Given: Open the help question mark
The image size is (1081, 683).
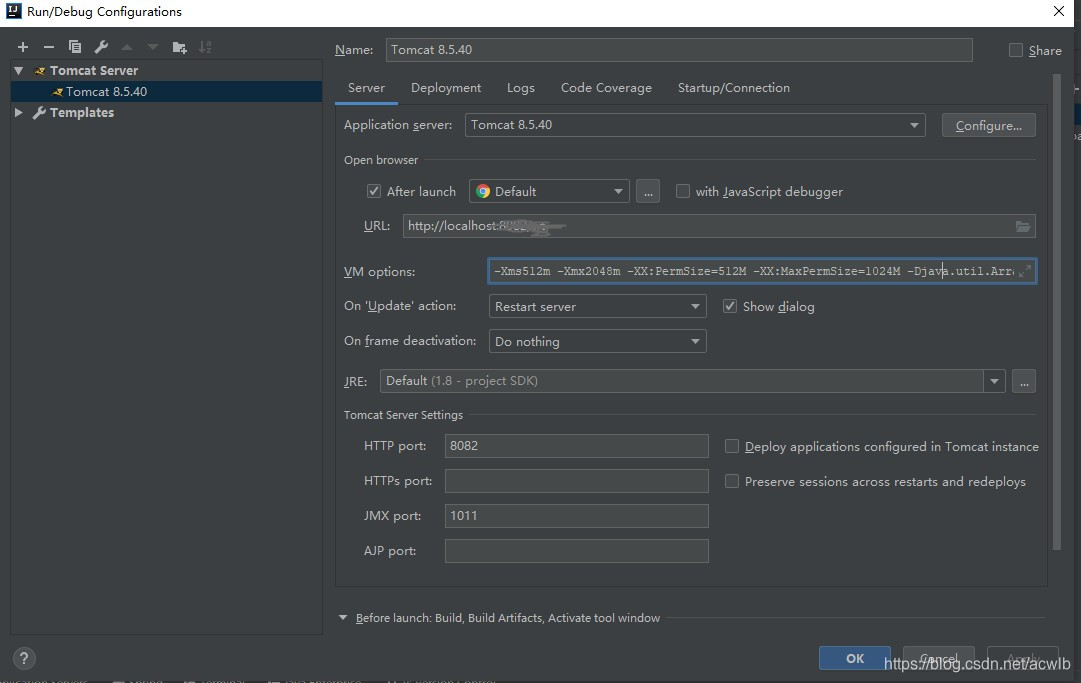Looking at the screenshot, I should pos(24,658).
